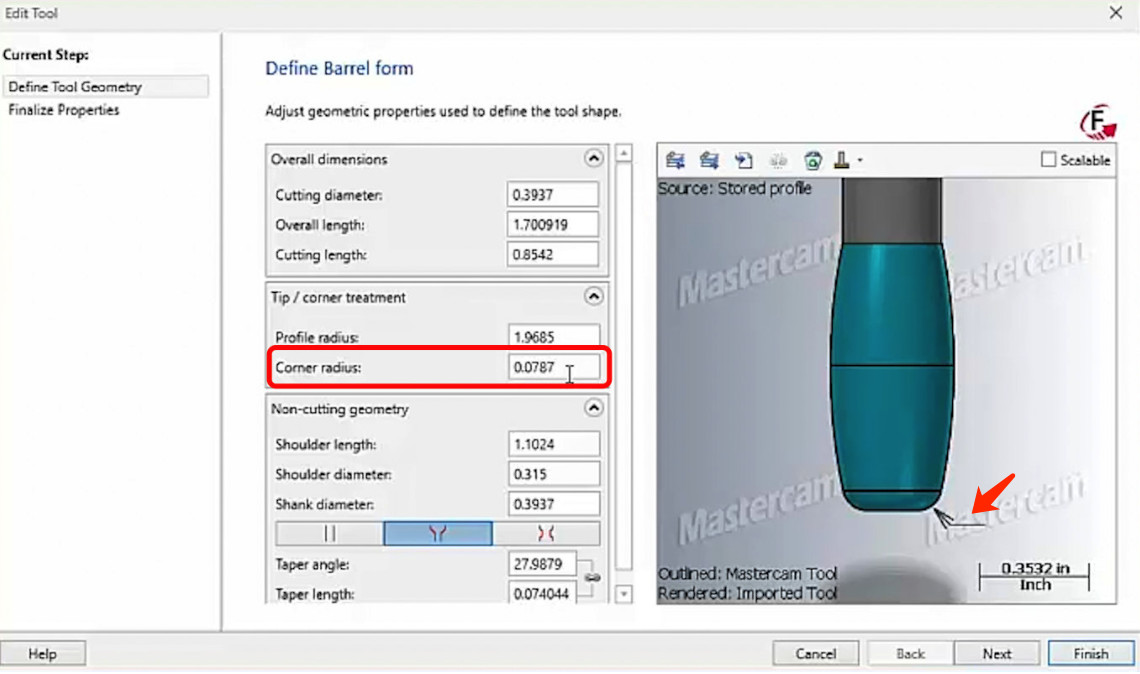
Task: Select the tapered shank shape button
Action: 438,534
